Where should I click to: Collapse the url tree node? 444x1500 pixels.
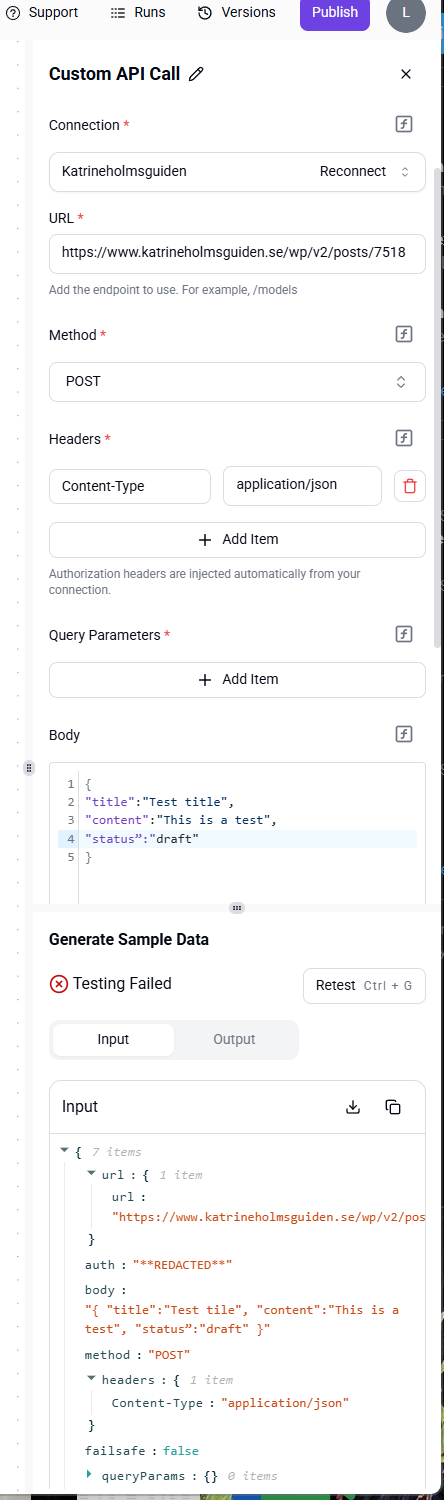click(92, 1175)
